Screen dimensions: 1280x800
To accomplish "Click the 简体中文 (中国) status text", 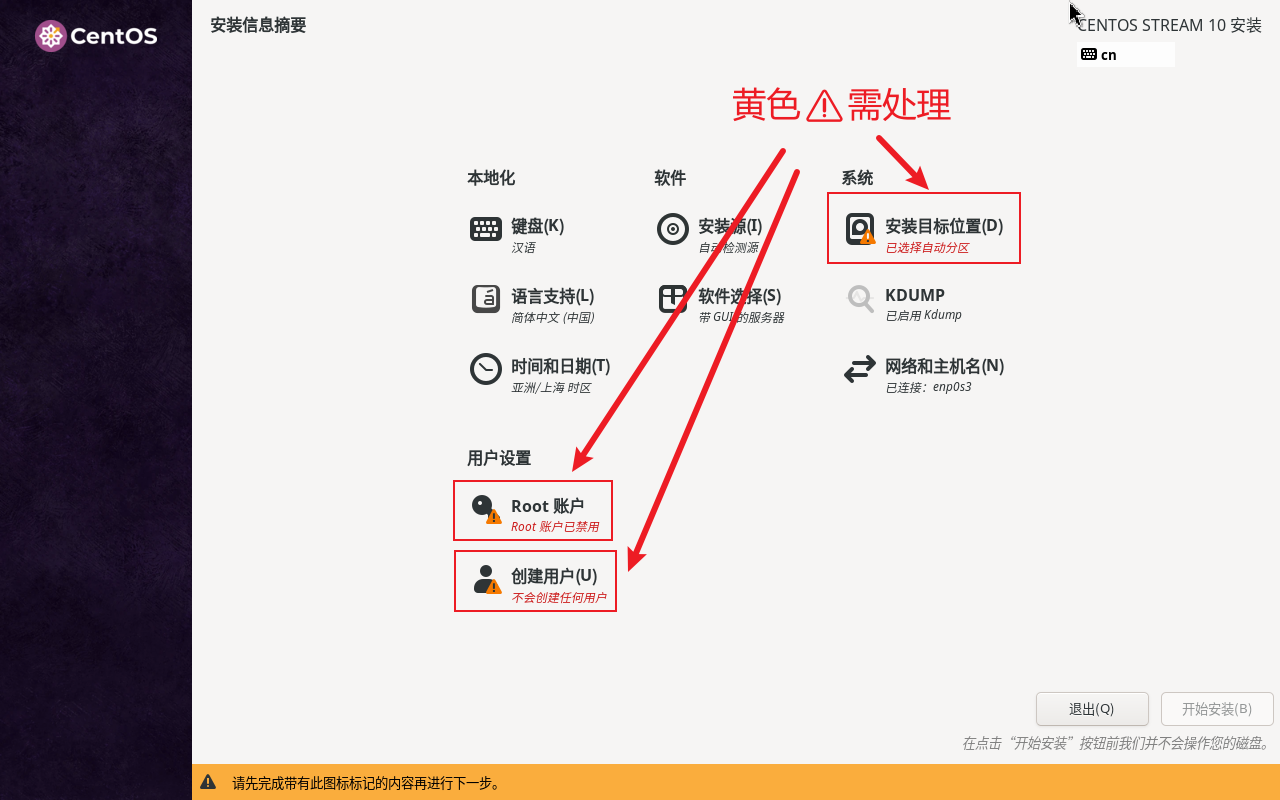I will point(553,318).
